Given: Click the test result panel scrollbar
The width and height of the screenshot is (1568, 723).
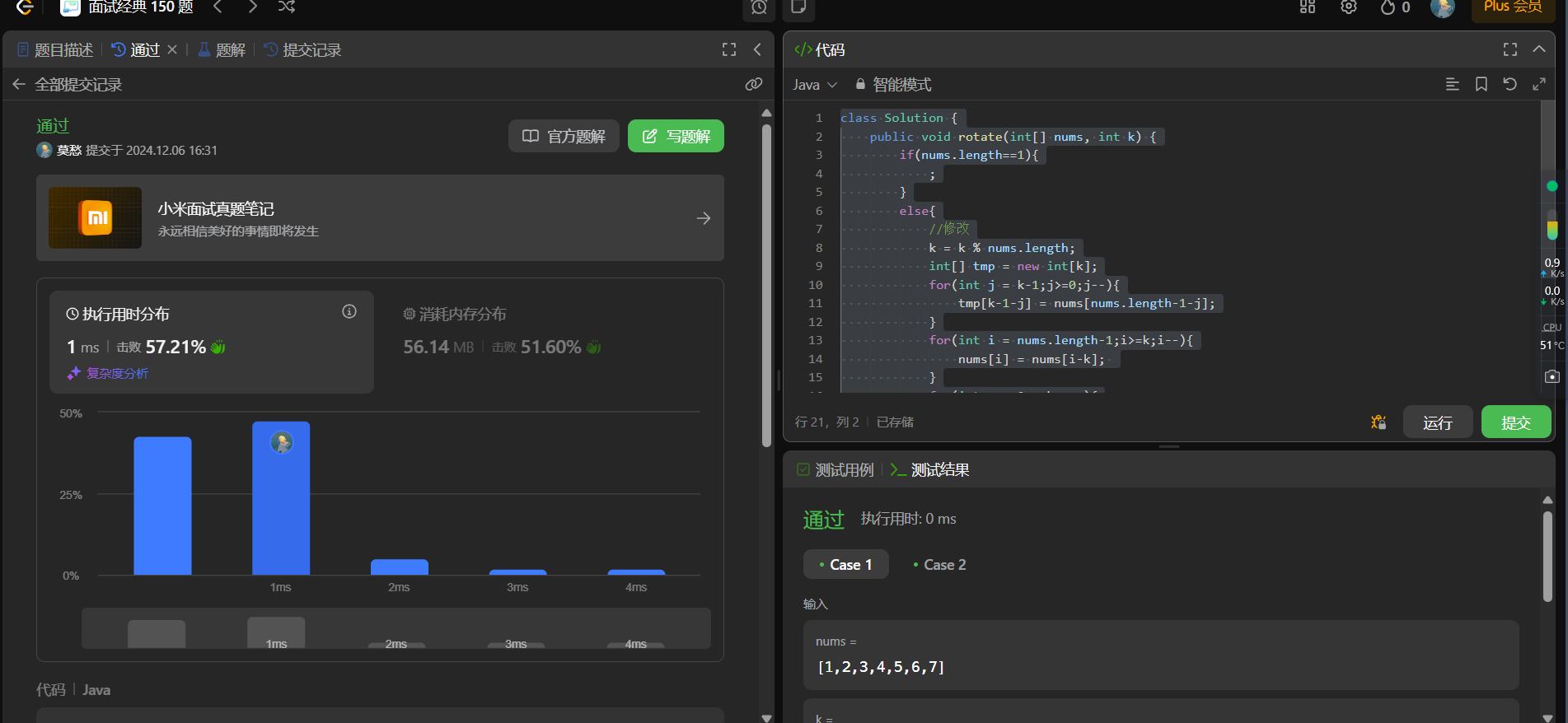Looking at the screenshot, I should (x=1547, y=557).
